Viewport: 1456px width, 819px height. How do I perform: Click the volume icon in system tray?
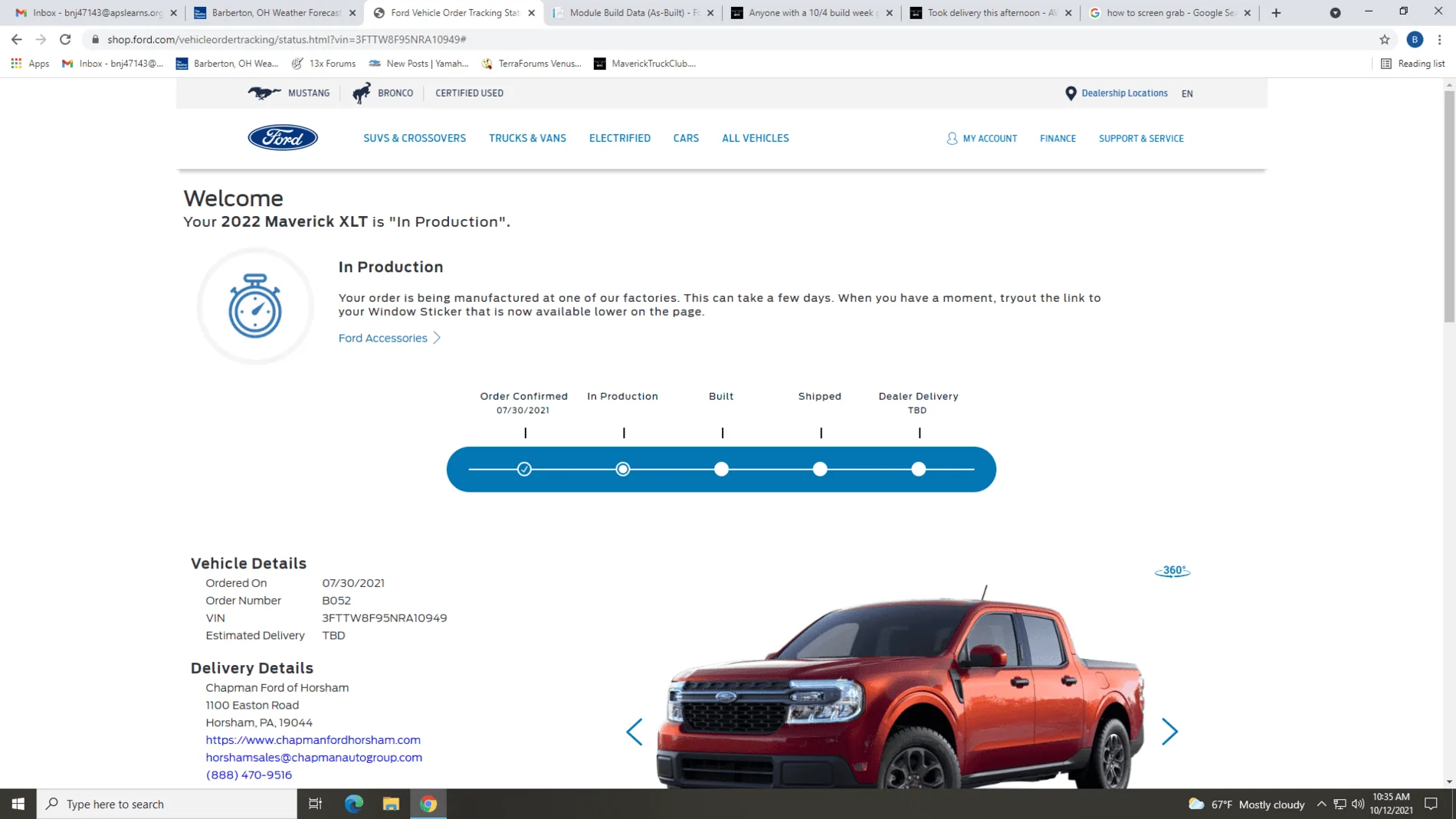pos(1358,804)
